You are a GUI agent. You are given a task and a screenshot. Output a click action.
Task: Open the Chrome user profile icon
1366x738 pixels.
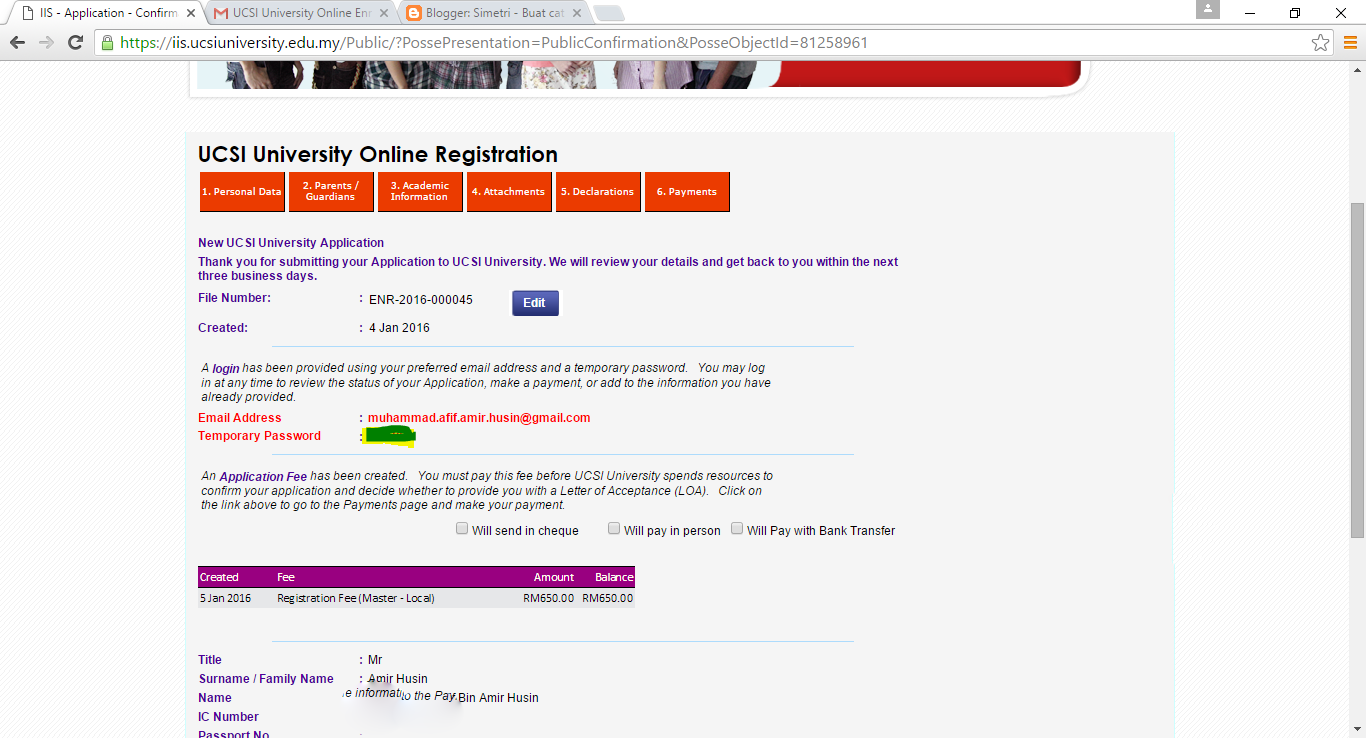click(1208, 9)
